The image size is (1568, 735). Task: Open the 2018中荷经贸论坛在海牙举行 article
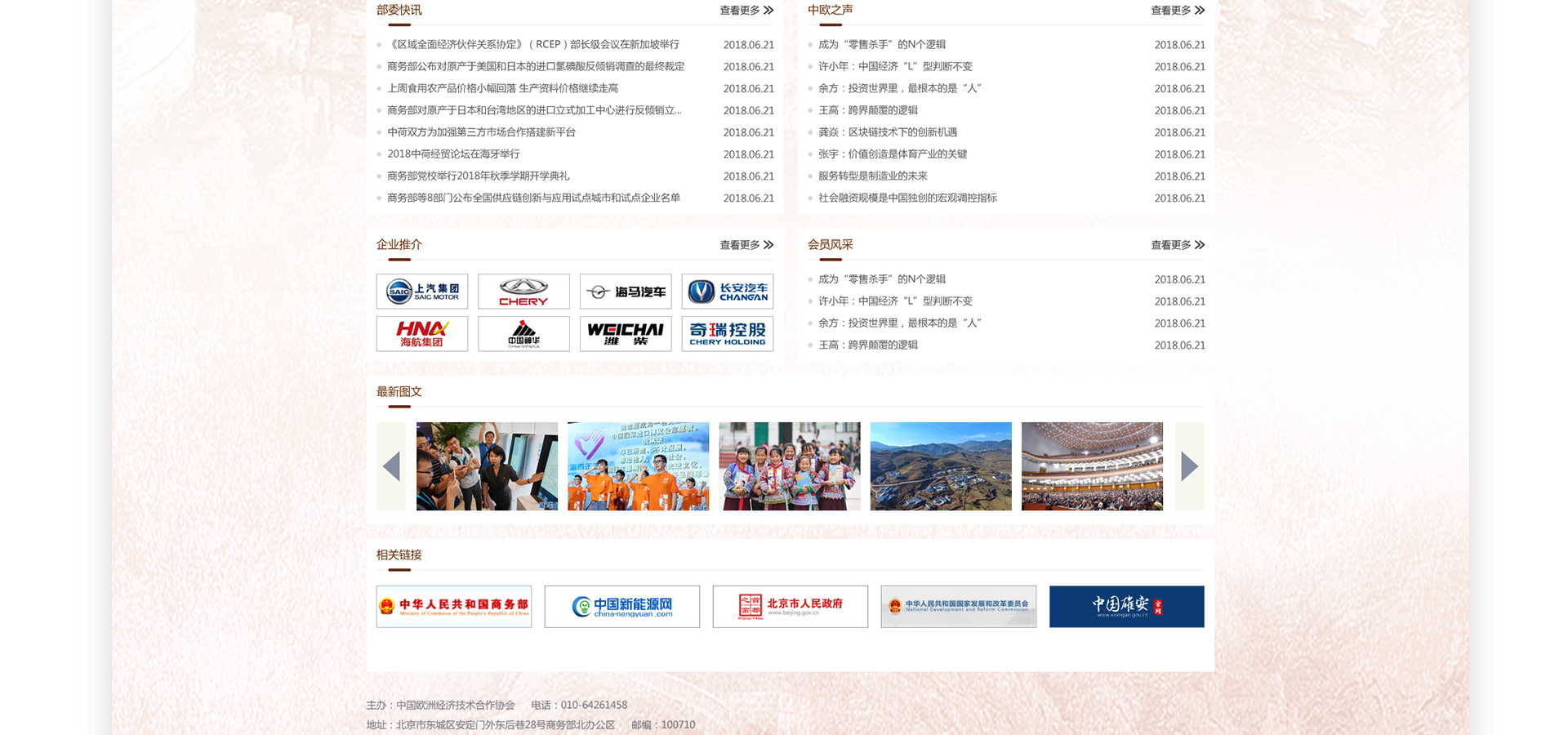tap(453, 154)
